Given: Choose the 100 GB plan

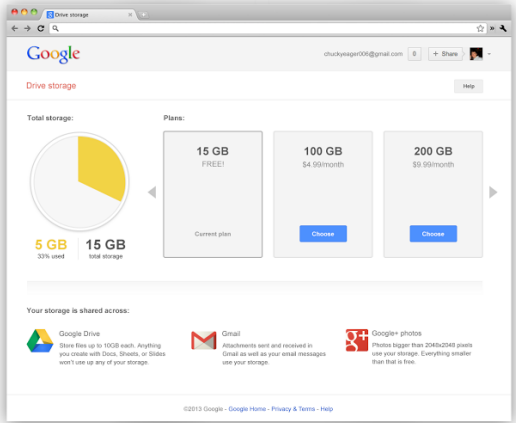Looking at the screenshot, I should coord(323,234).
